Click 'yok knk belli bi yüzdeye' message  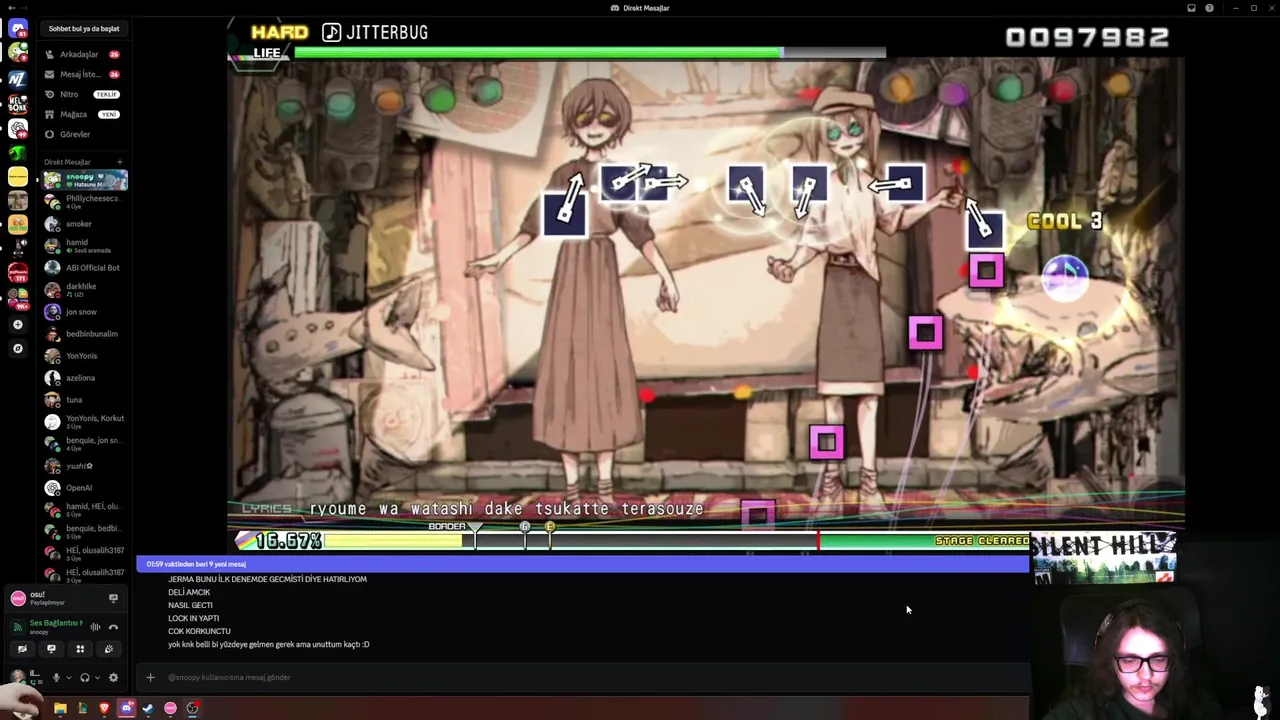[x=269, y=644]
